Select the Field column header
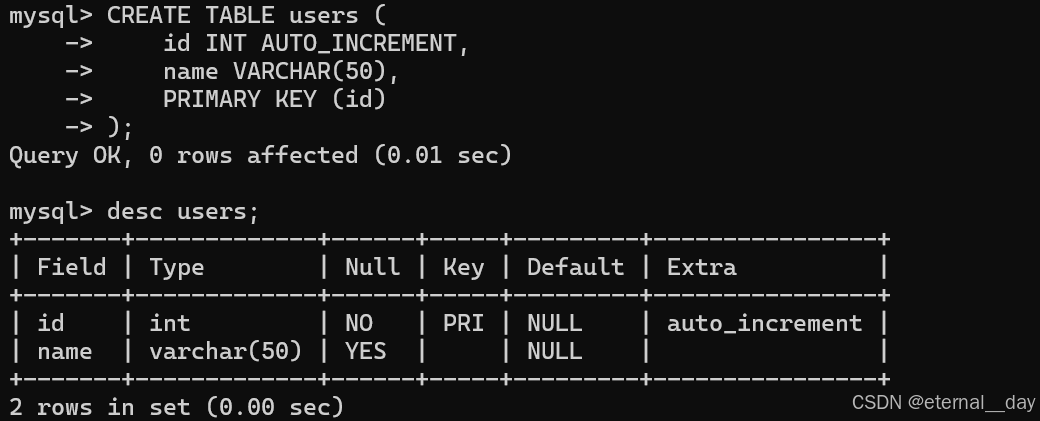Screen dimensions: 1040x421 pyautogui.click(x=72, y=267)
